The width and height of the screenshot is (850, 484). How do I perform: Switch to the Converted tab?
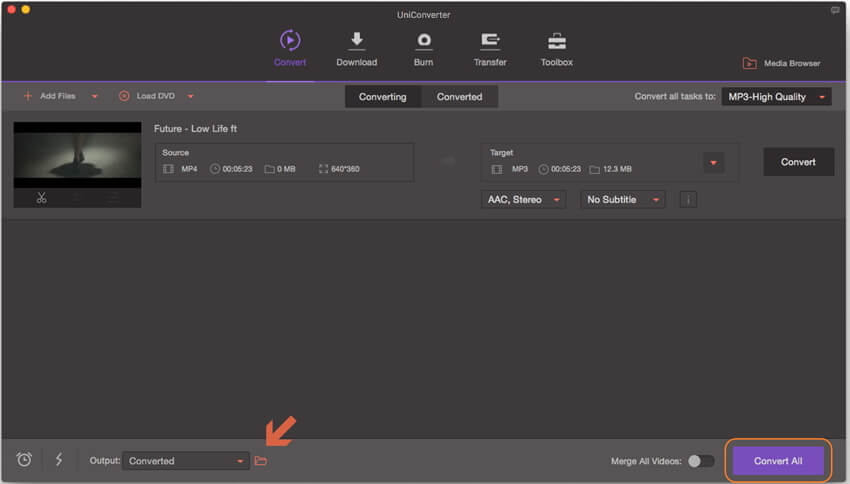click(459, 96)
